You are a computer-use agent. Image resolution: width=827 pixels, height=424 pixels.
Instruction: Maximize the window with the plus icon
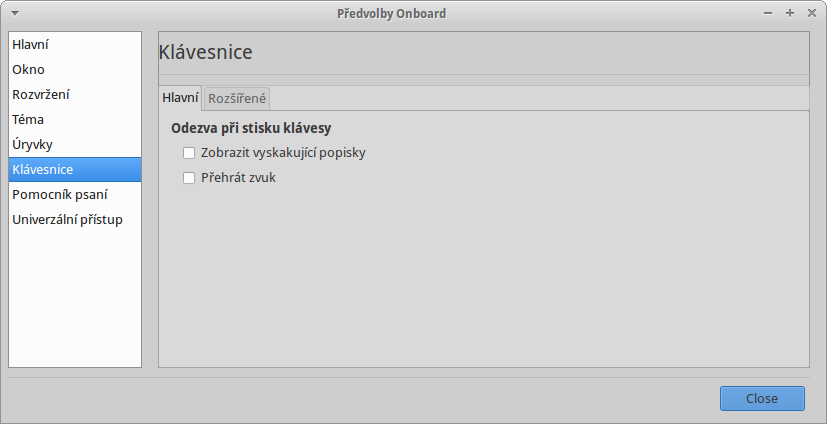[790, 13]
